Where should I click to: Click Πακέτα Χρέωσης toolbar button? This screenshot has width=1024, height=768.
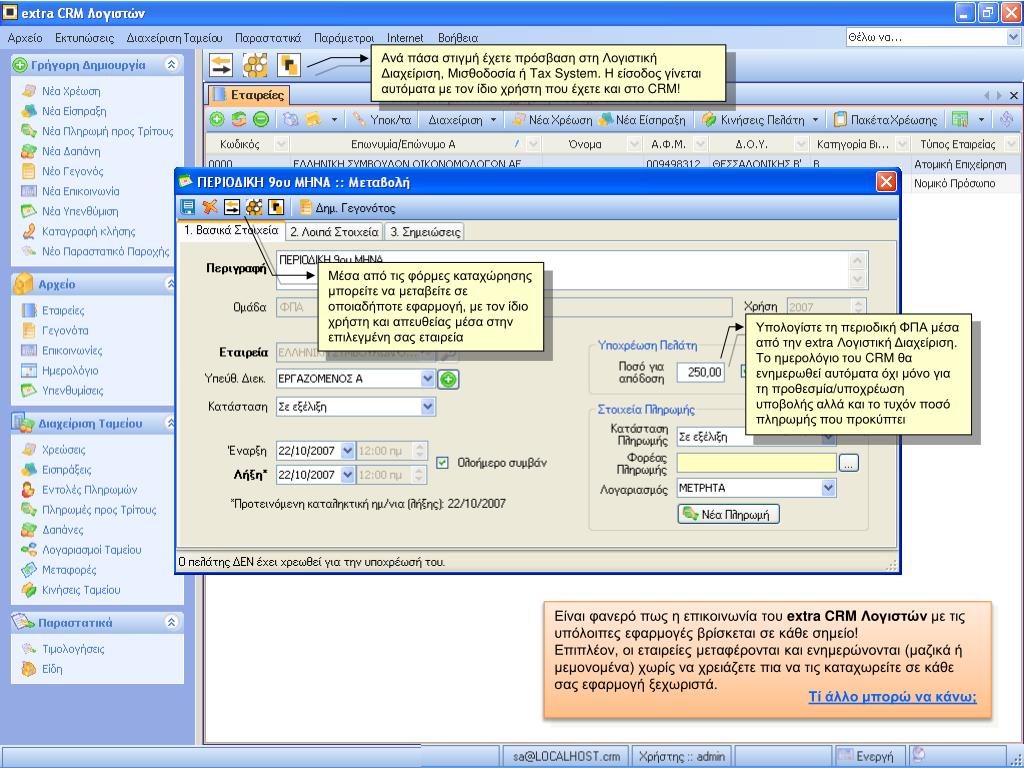click(886, 120)
